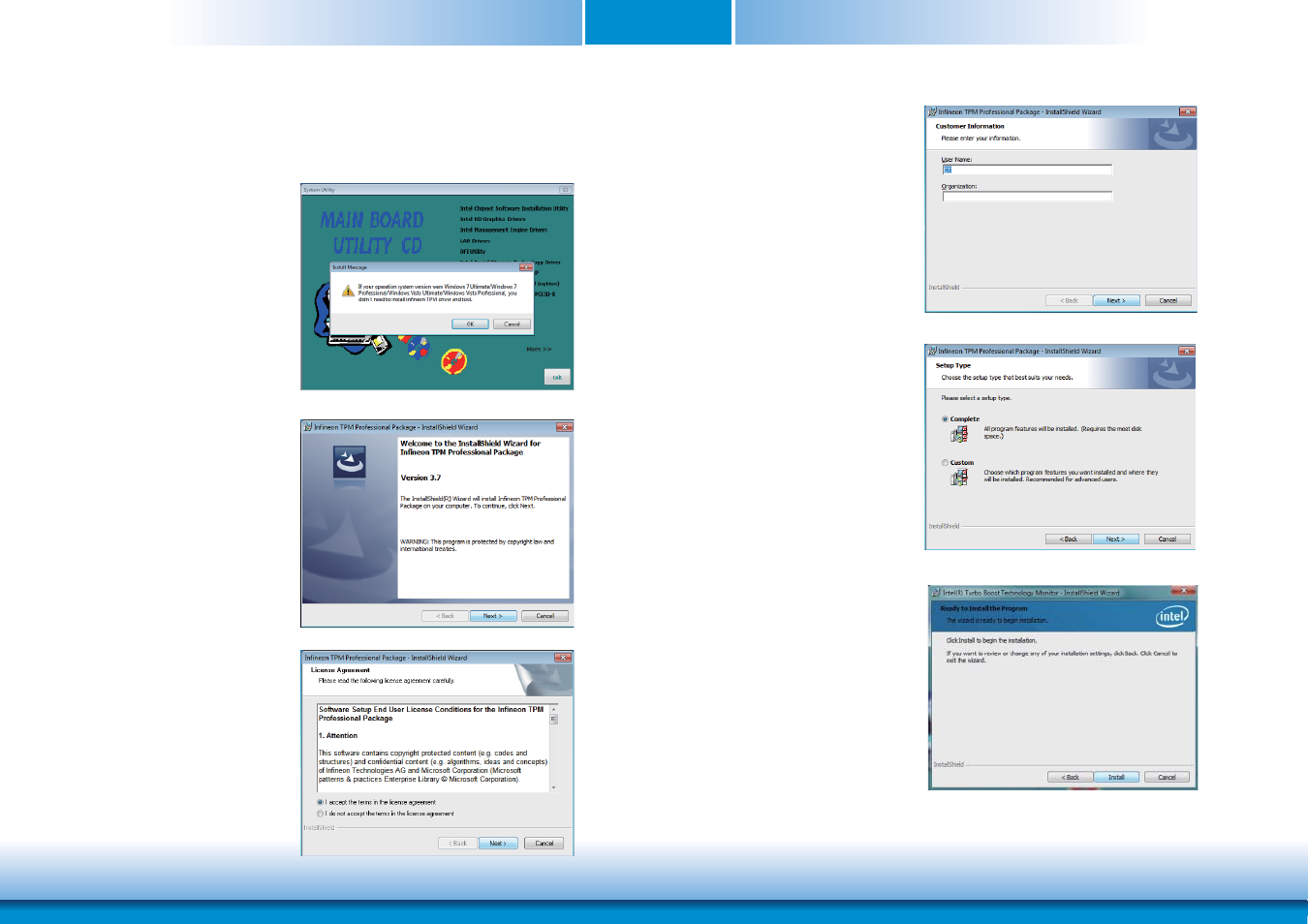Open Intel Management Engine Drivers entry
The height and width of the screenshot is (924, 1308).
[503, 230]
